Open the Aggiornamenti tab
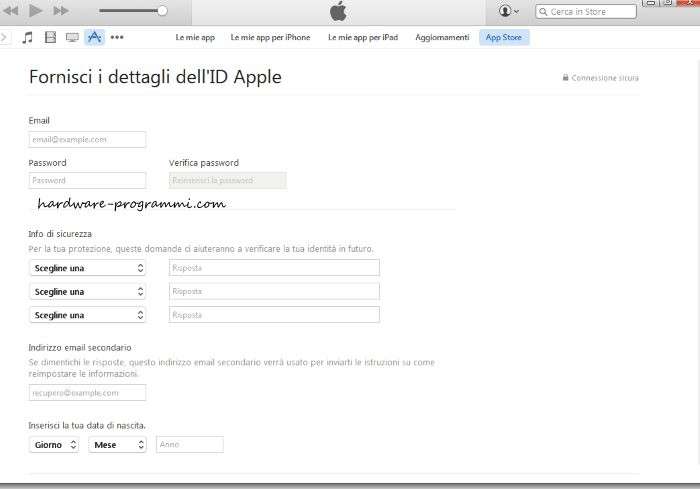 coord(442,38)
